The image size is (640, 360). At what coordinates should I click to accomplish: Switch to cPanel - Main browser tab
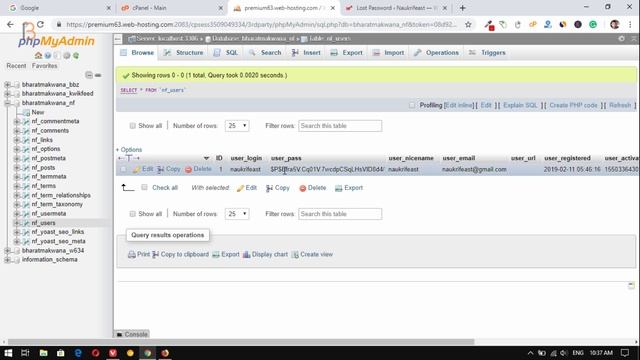[171, 8]
